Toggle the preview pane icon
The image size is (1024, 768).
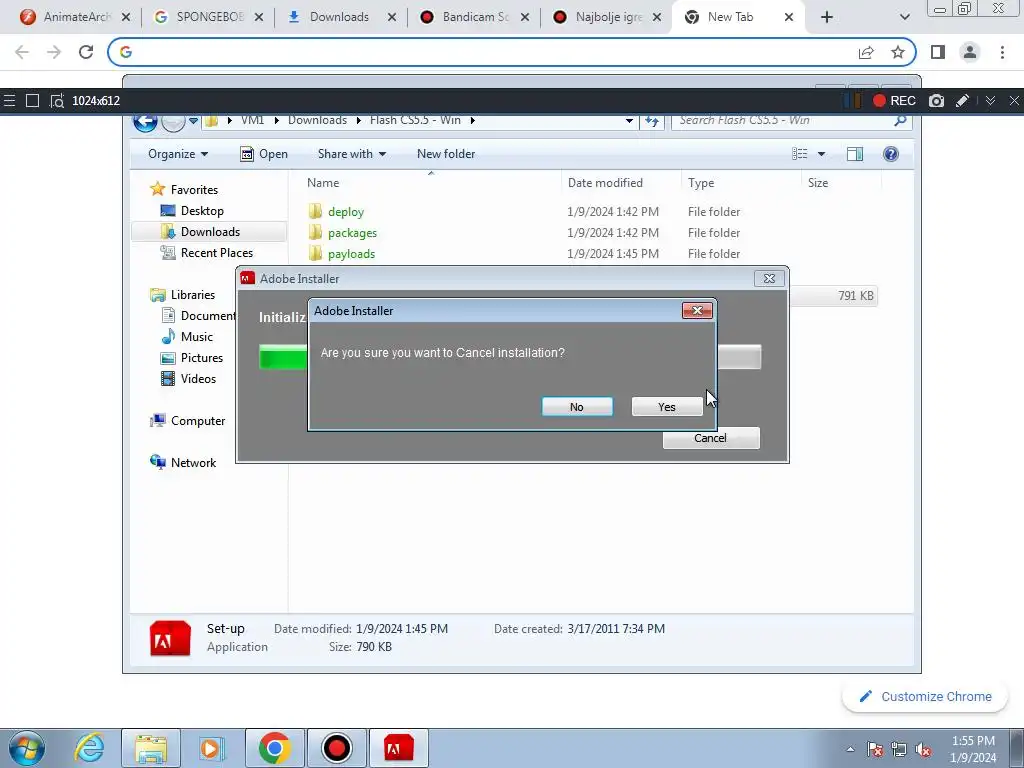[854, 154]
